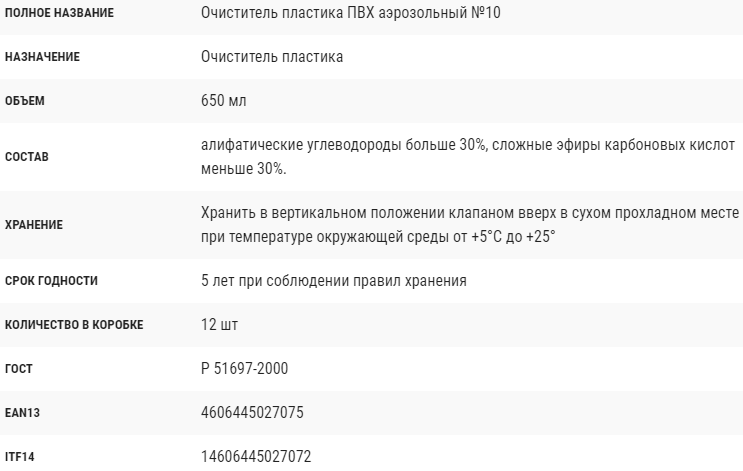Click the value beside the НАЗНАЧЕНИЕ label

point(272,57)
